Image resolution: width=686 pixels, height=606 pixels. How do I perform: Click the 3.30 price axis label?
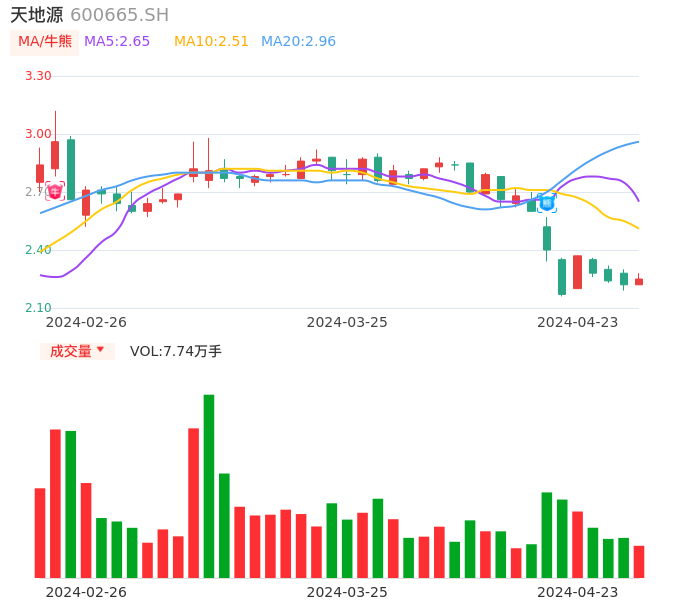click(x=38, y=76)
